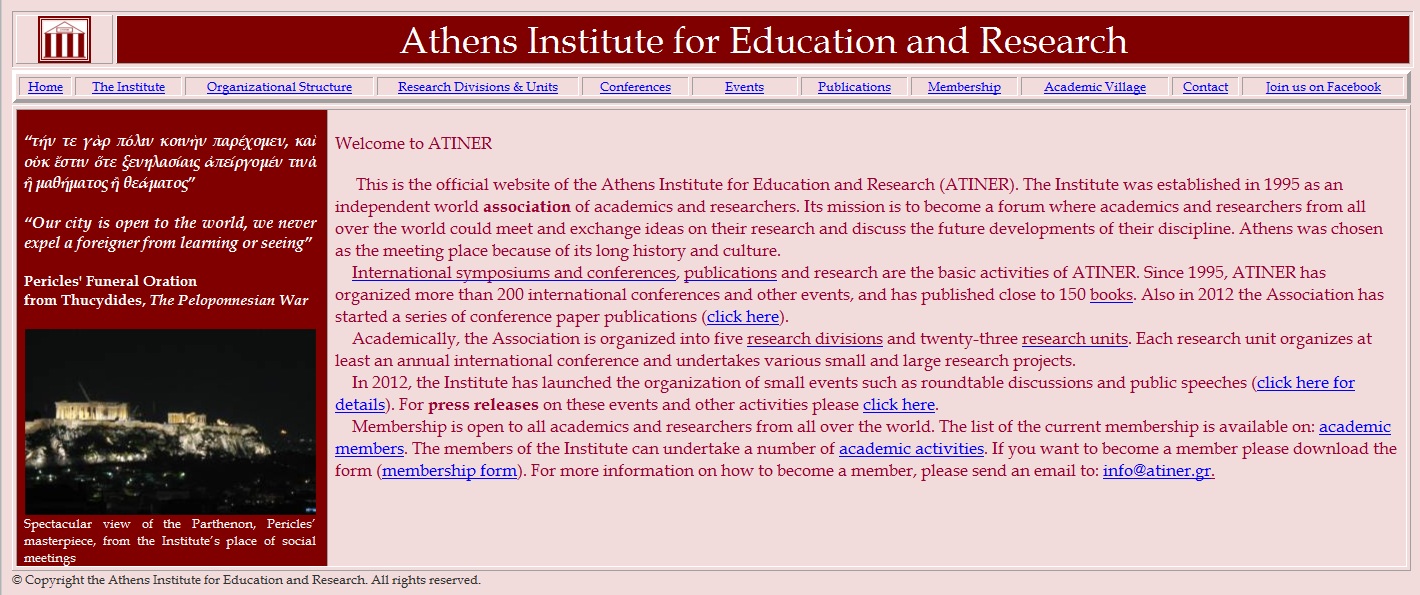This screenshot has height=595, width=1420.
Task: Download the membership form link
Action: click(450, 471)
